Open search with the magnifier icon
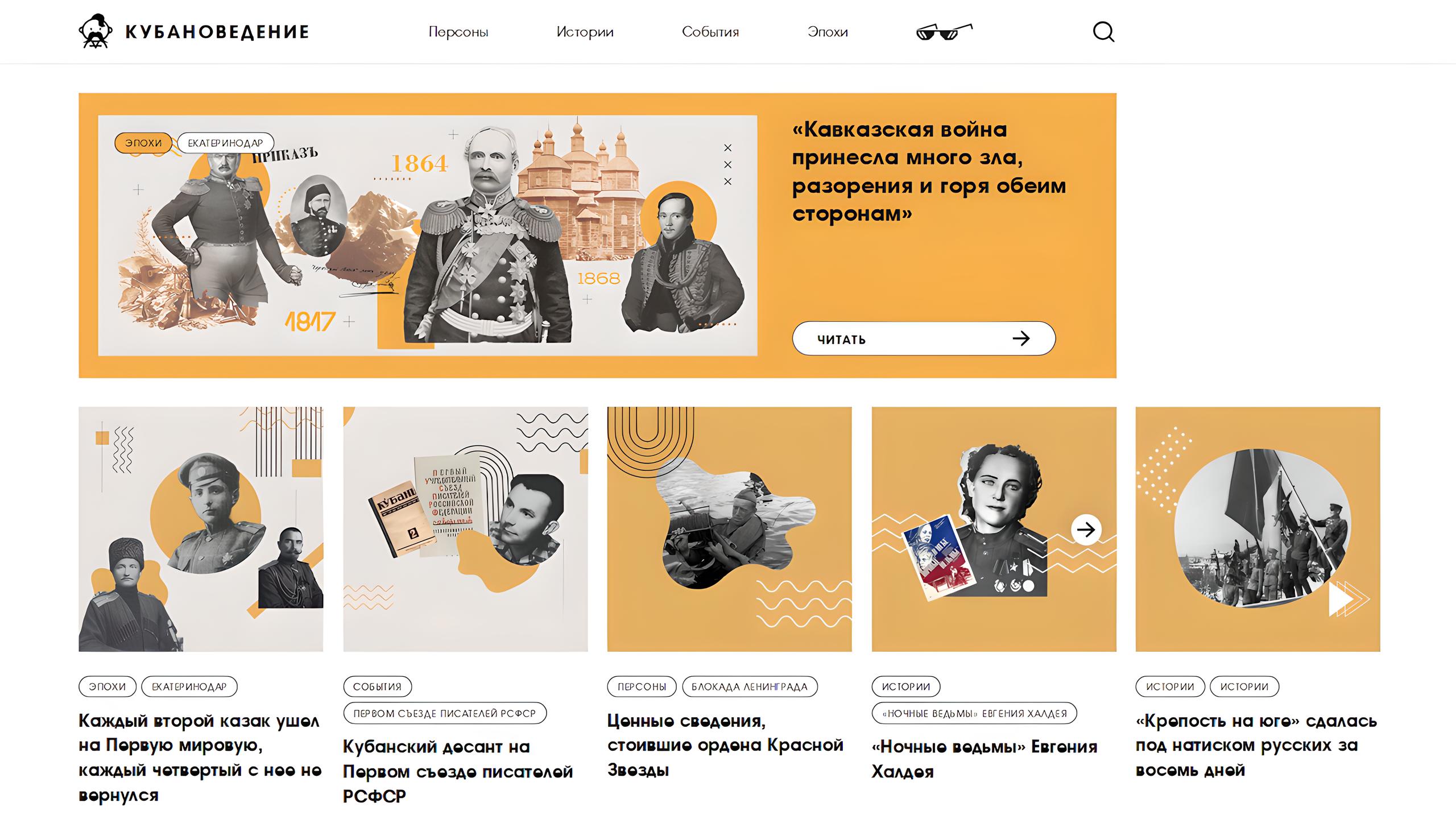The image size is (1456, 819). coord(1103,32)
